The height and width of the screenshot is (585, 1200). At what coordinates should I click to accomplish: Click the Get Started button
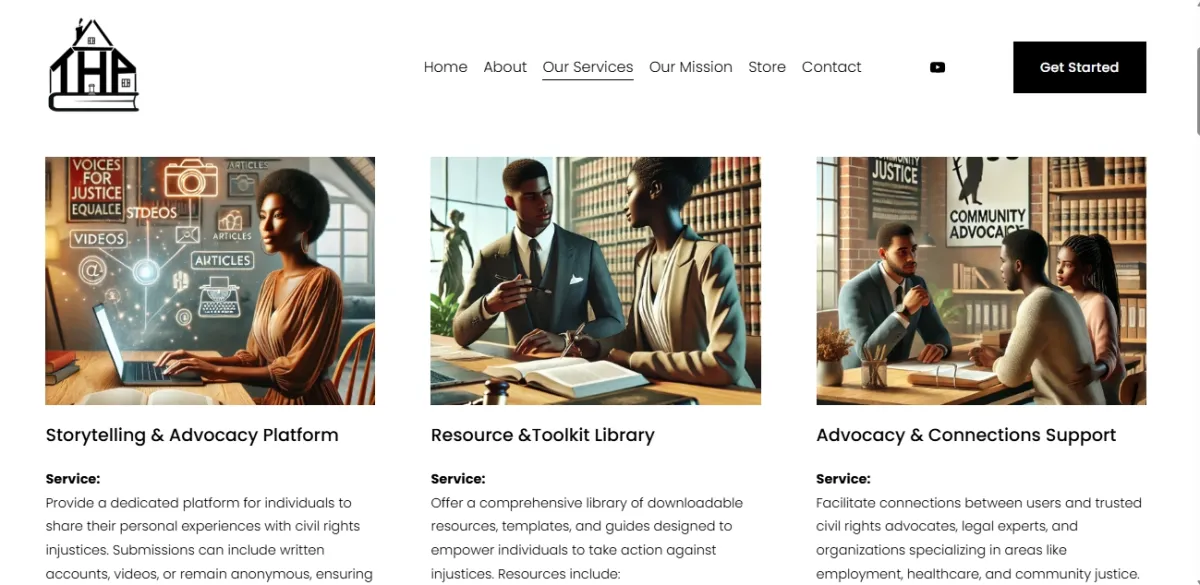[x=1079, y=67]
